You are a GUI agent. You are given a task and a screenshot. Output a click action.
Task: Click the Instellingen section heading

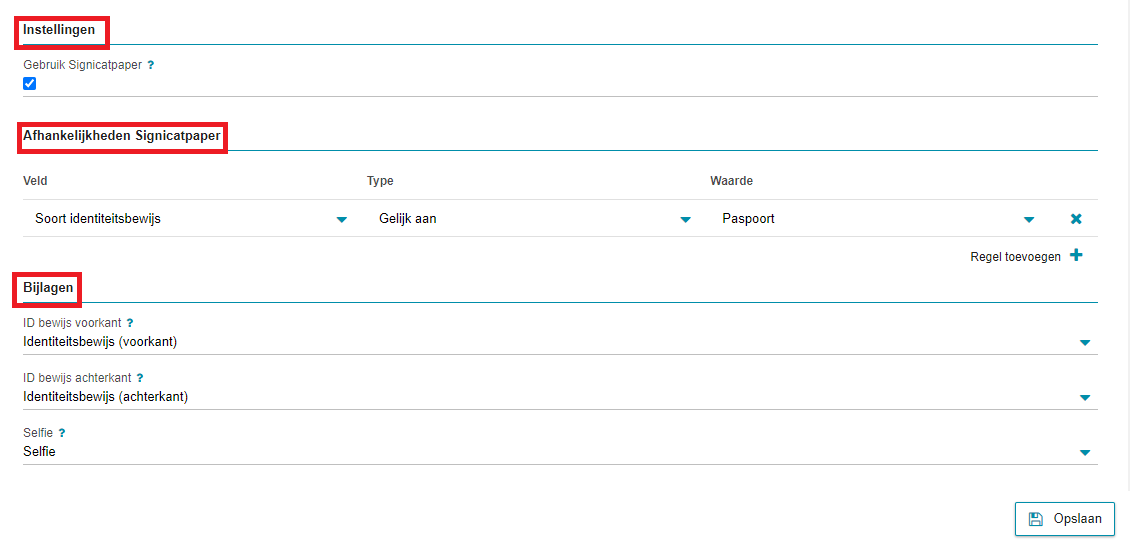coord(59,30)
